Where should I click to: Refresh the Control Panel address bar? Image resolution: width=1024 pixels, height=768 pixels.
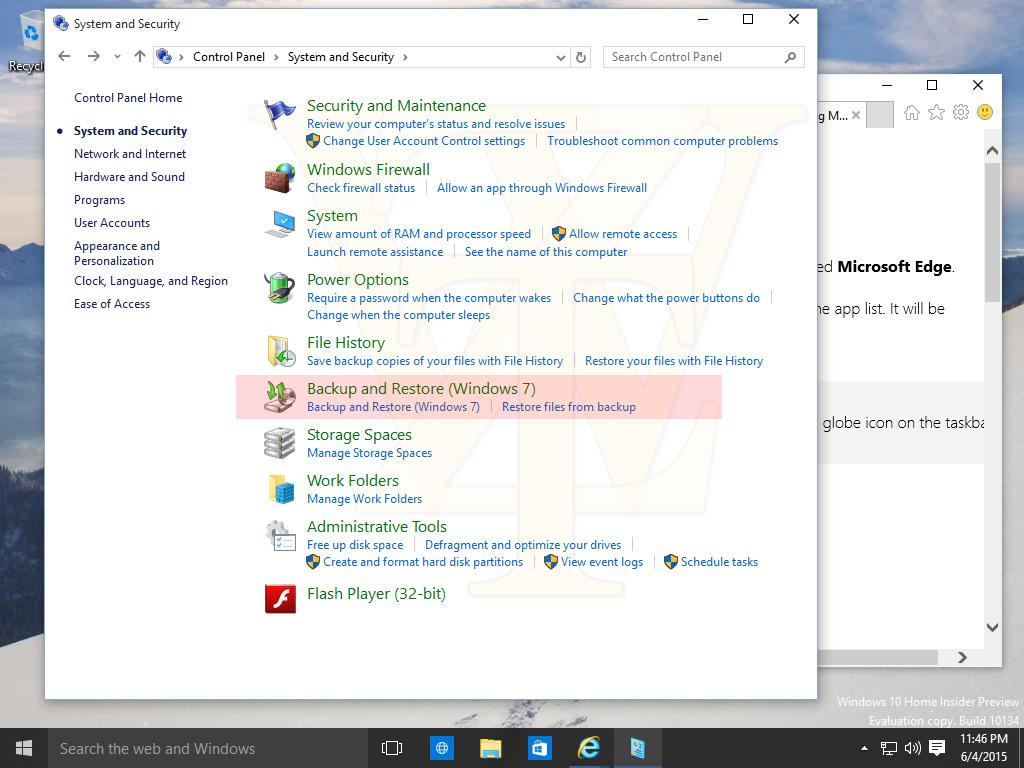click(x=581, y=57)
